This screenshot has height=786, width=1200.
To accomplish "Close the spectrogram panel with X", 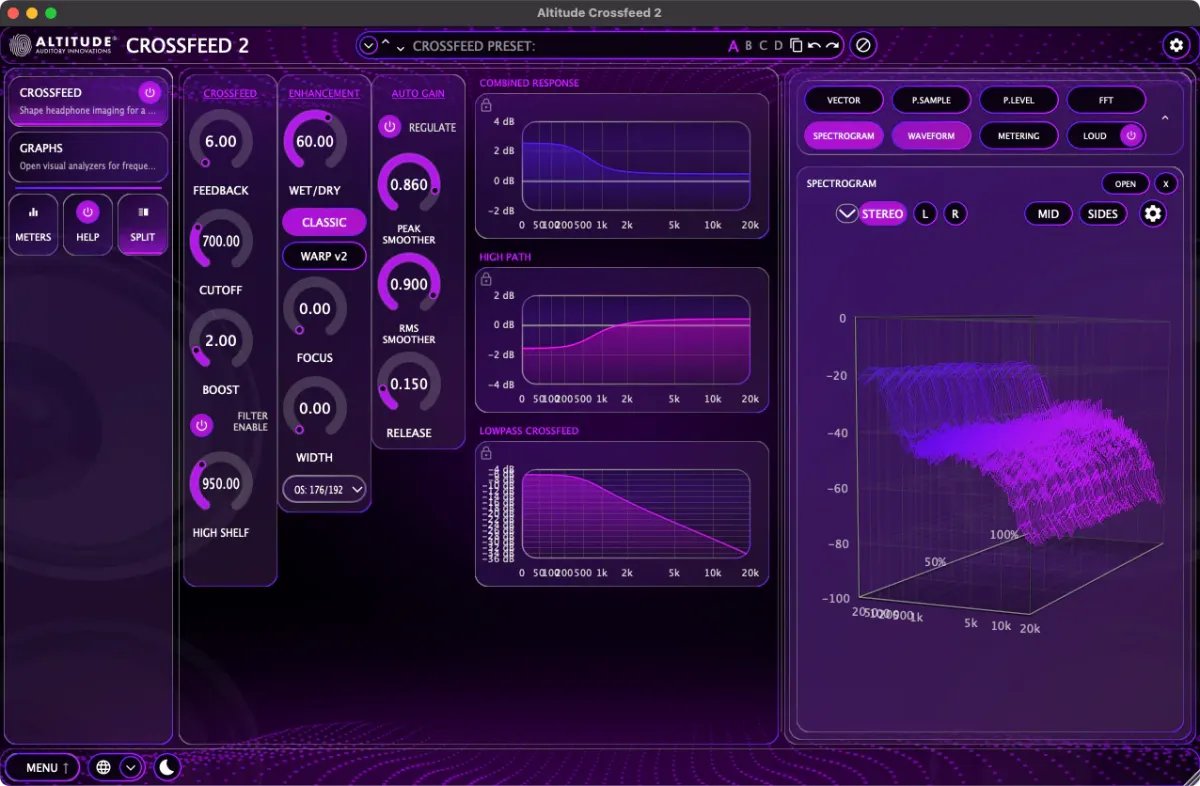I will (x=1165, y=184).
